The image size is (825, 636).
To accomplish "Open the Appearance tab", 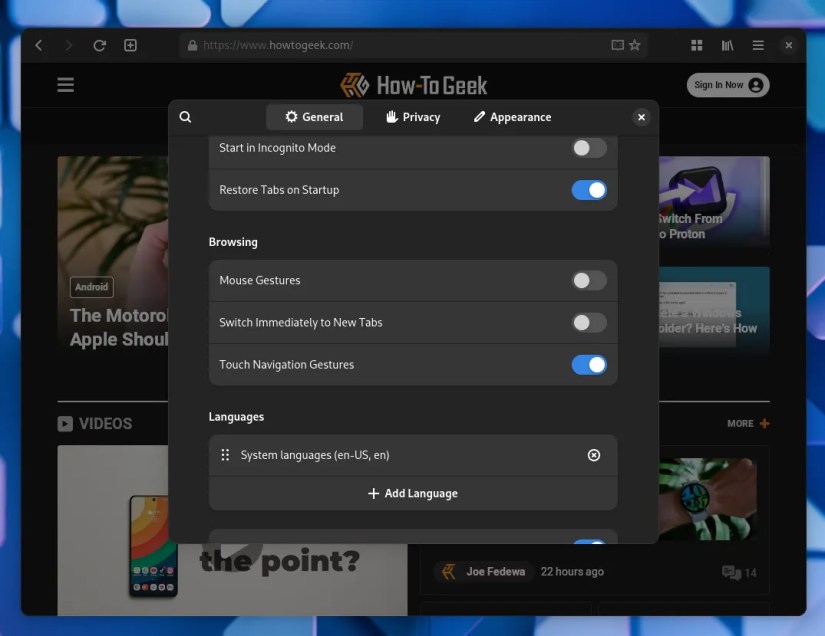I will pos(512,117).
